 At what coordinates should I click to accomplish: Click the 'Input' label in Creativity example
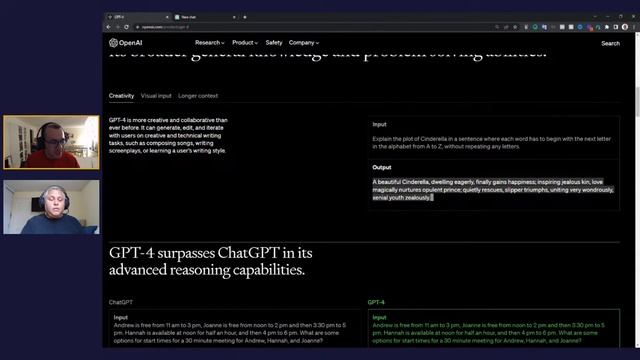point(379,124)
